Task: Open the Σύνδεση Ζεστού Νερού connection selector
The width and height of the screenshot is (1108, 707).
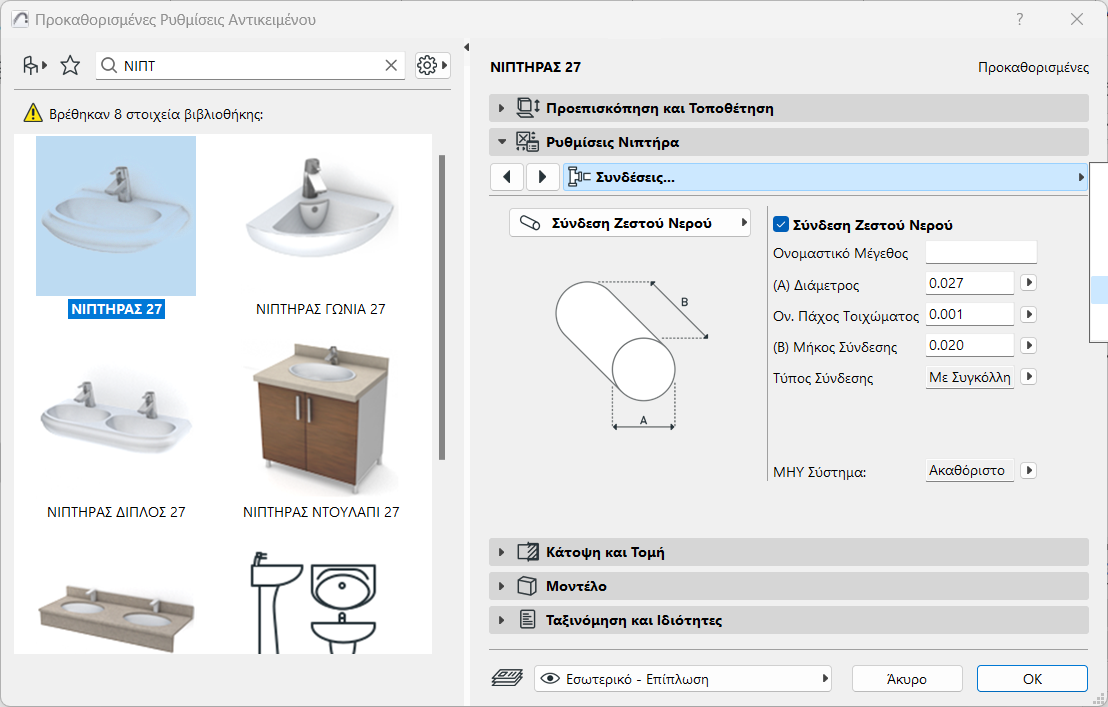Action: pyautogui.click(x=630, y=223)
